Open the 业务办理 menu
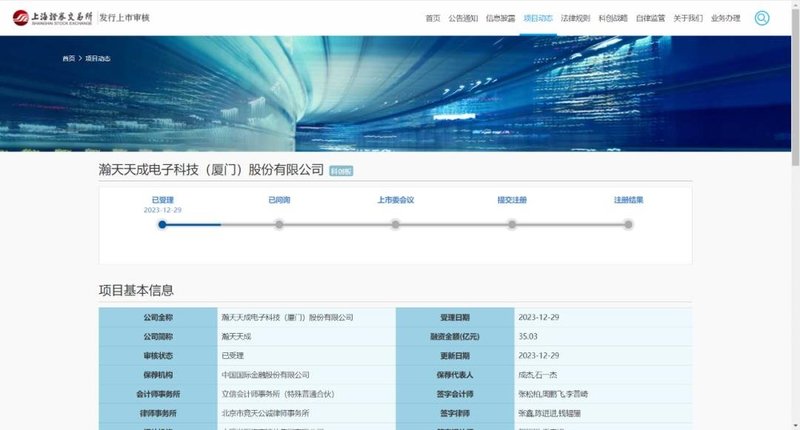Viewport: 800px width, 430px height. coord(726,18)
